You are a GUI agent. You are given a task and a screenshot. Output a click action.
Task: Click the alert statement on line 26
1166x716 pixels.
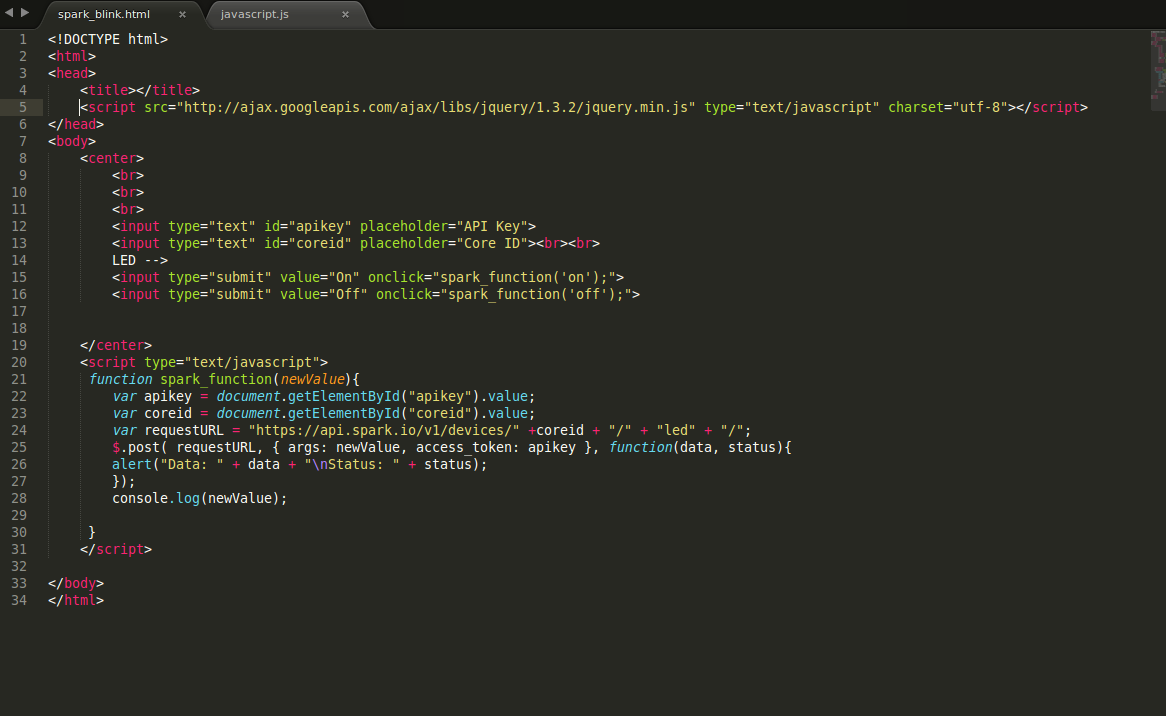tap(300, 465)
